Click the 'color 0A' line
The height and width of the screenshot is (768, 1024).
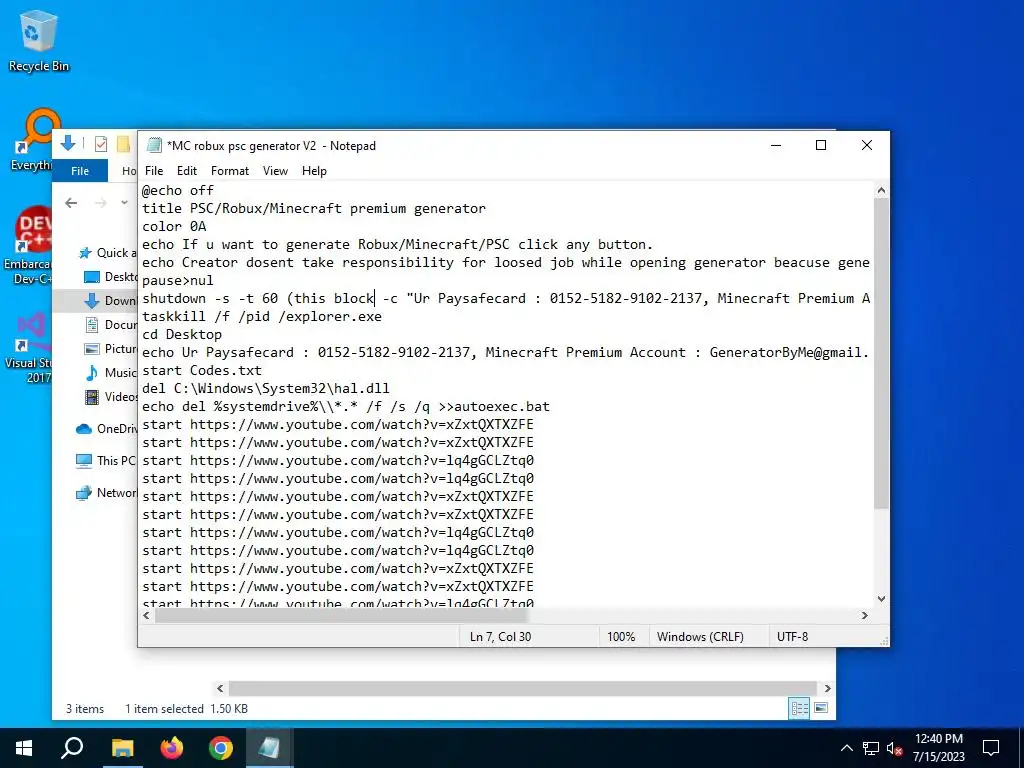coord(174,226)
